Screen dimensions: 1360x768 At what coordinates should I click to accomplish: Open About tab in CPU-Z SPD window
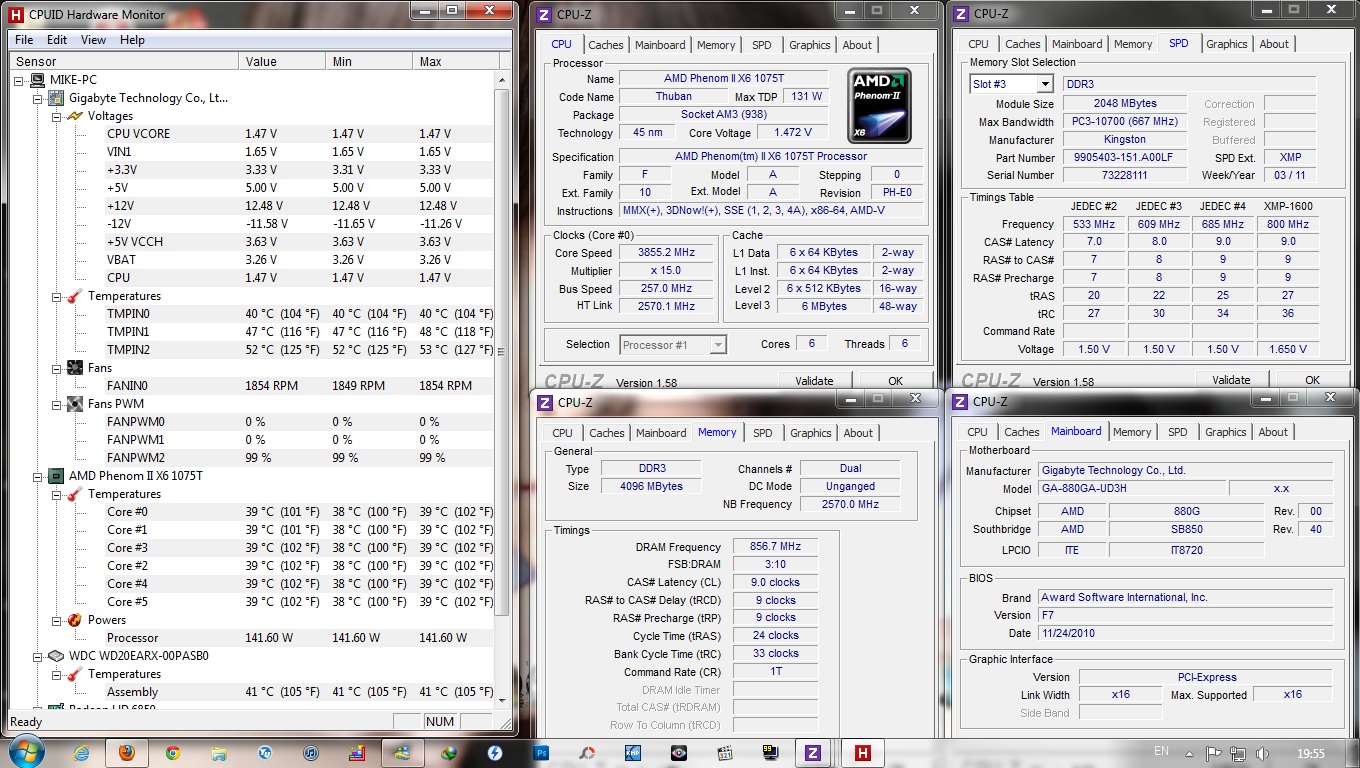[x=1274, y=44]
